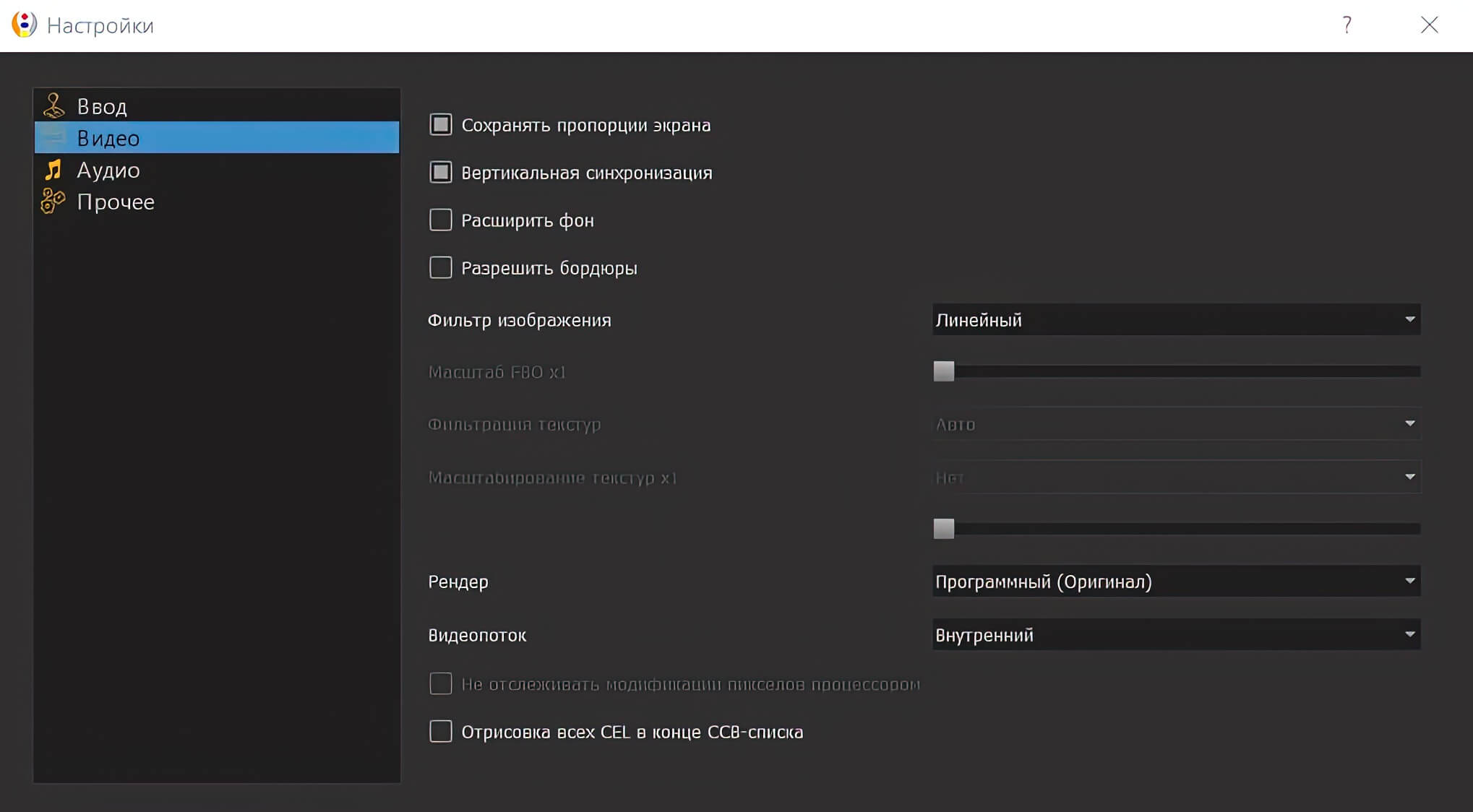
Task: Open the Фильтр изображения dropdown
Action: [1176, 320]
